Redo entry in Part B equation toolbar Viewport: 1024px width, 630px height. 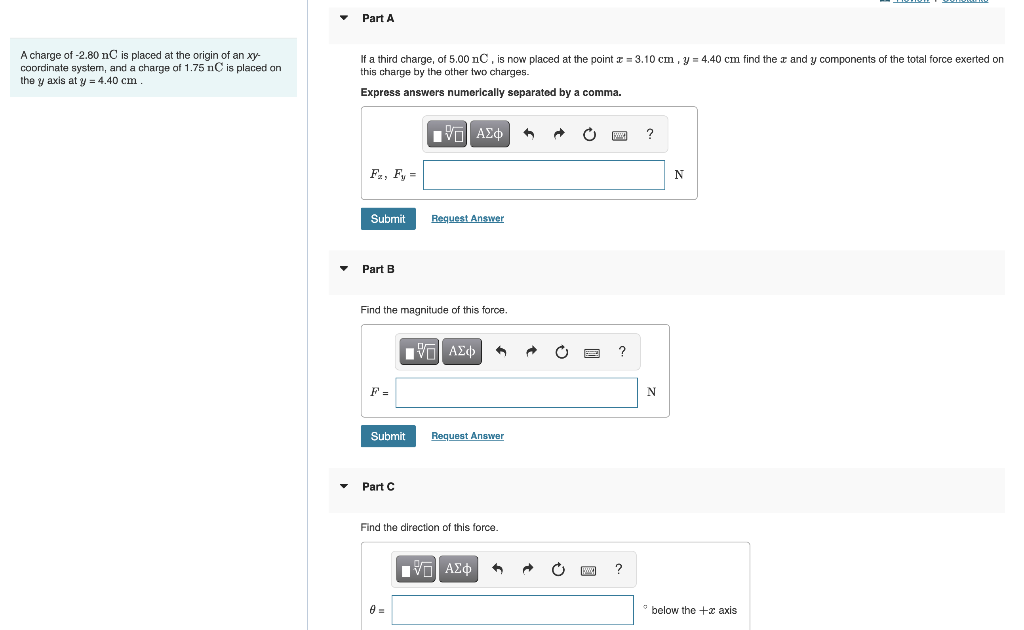click(x=531, y=351)
